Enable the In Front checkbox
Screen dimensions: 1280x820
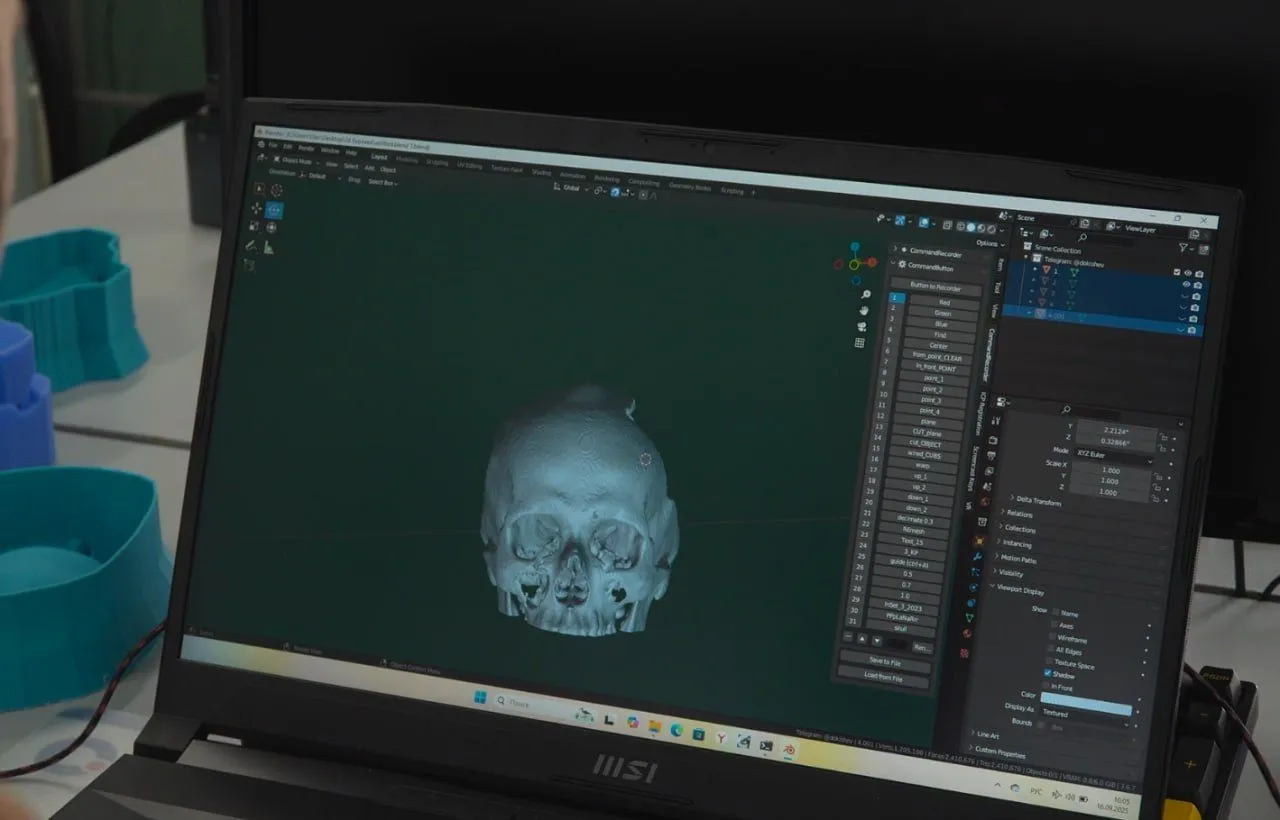[1045, 686]
